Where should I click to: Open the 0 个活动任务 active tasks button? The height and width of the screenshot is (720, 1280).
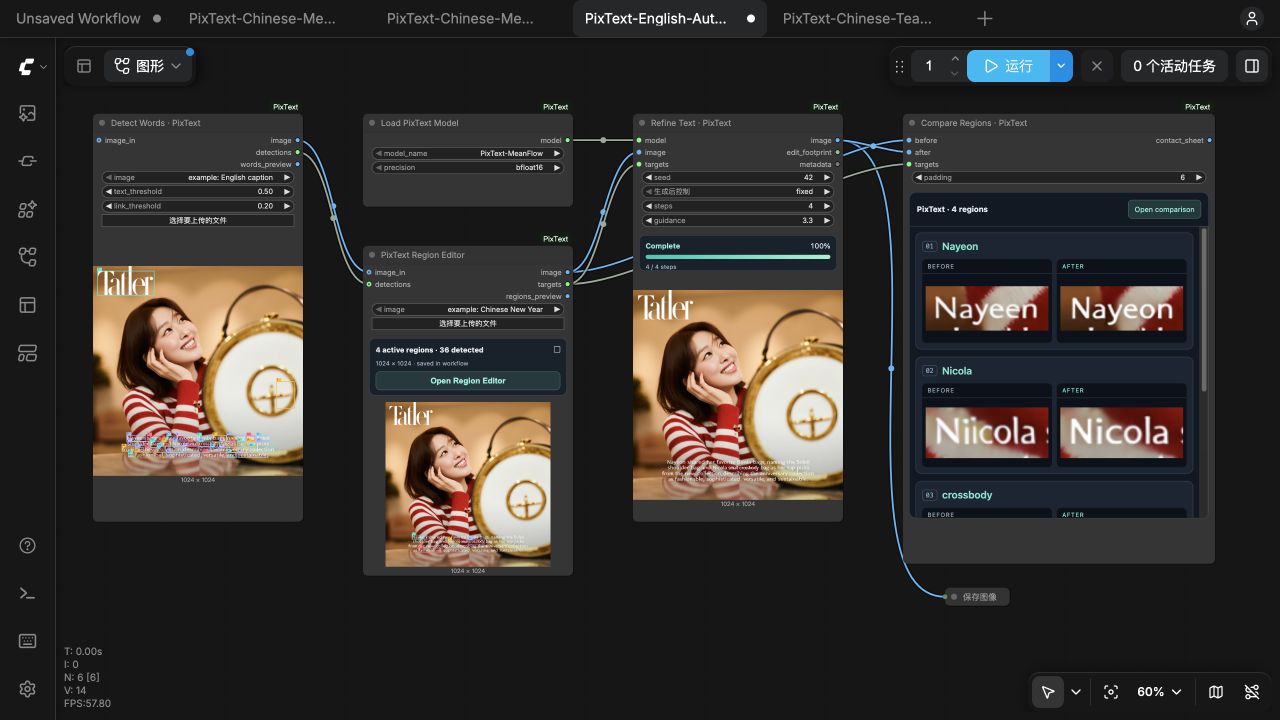coord(1174,66)
